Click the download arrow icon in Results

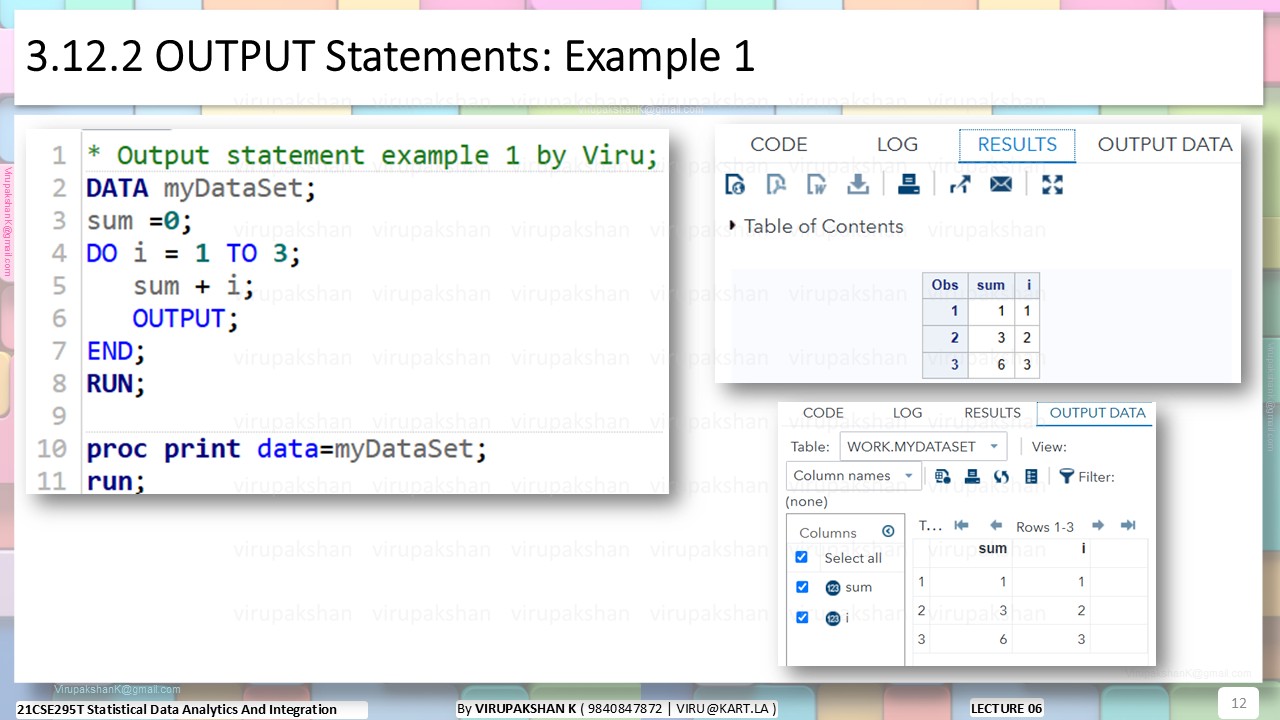pos(858,184)
